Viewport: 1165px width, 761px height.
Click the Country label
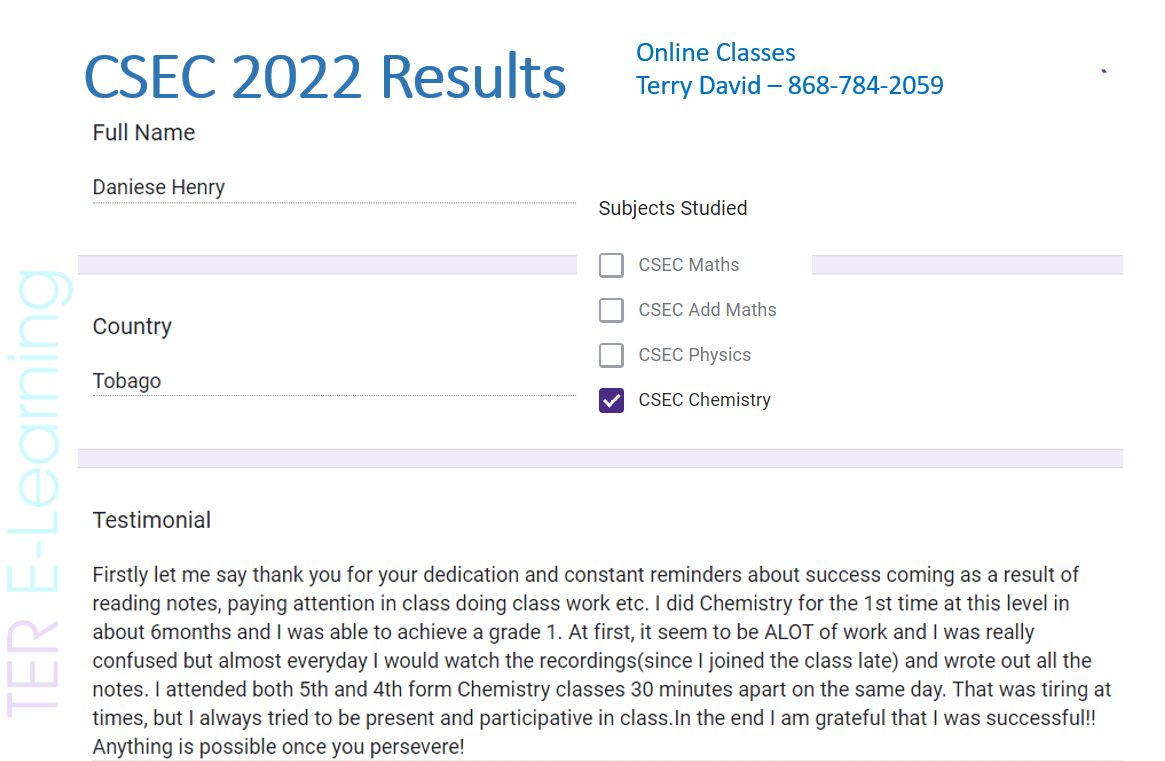(x=132, y=327)
